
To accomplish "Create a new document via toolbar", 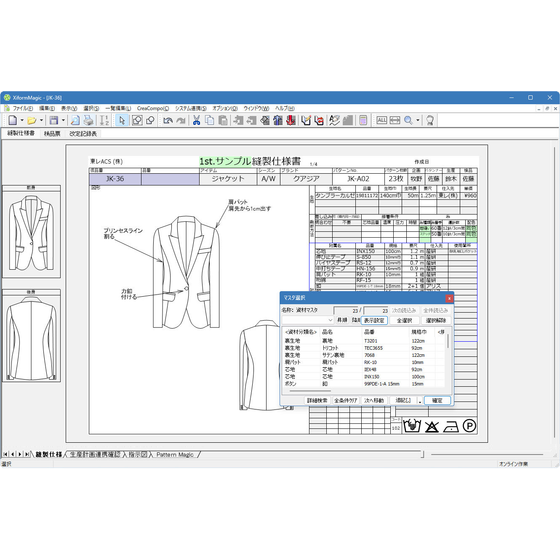I will (x=13, y=120).
